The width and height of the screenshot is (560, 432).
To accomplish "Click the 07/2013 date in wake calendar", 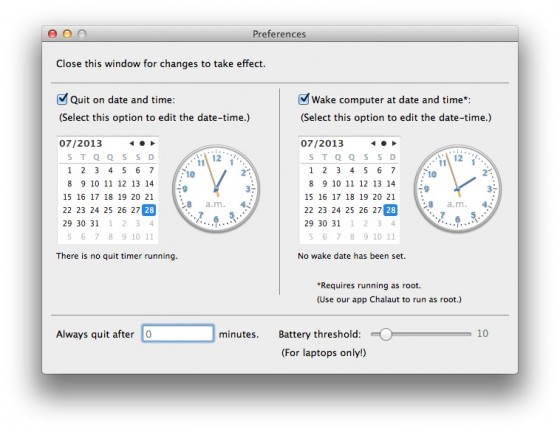I will tap(322, 144).
